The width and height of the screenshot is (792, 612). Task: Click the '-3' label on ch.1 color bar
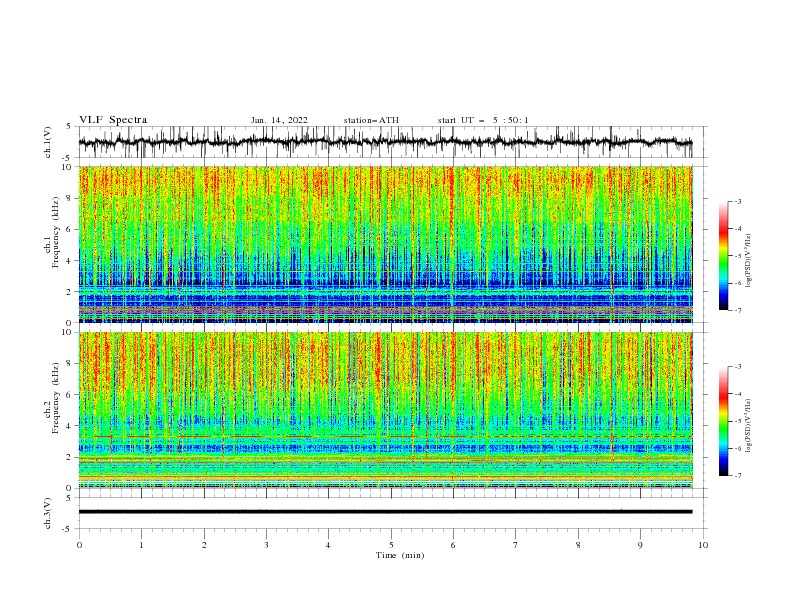737,201
